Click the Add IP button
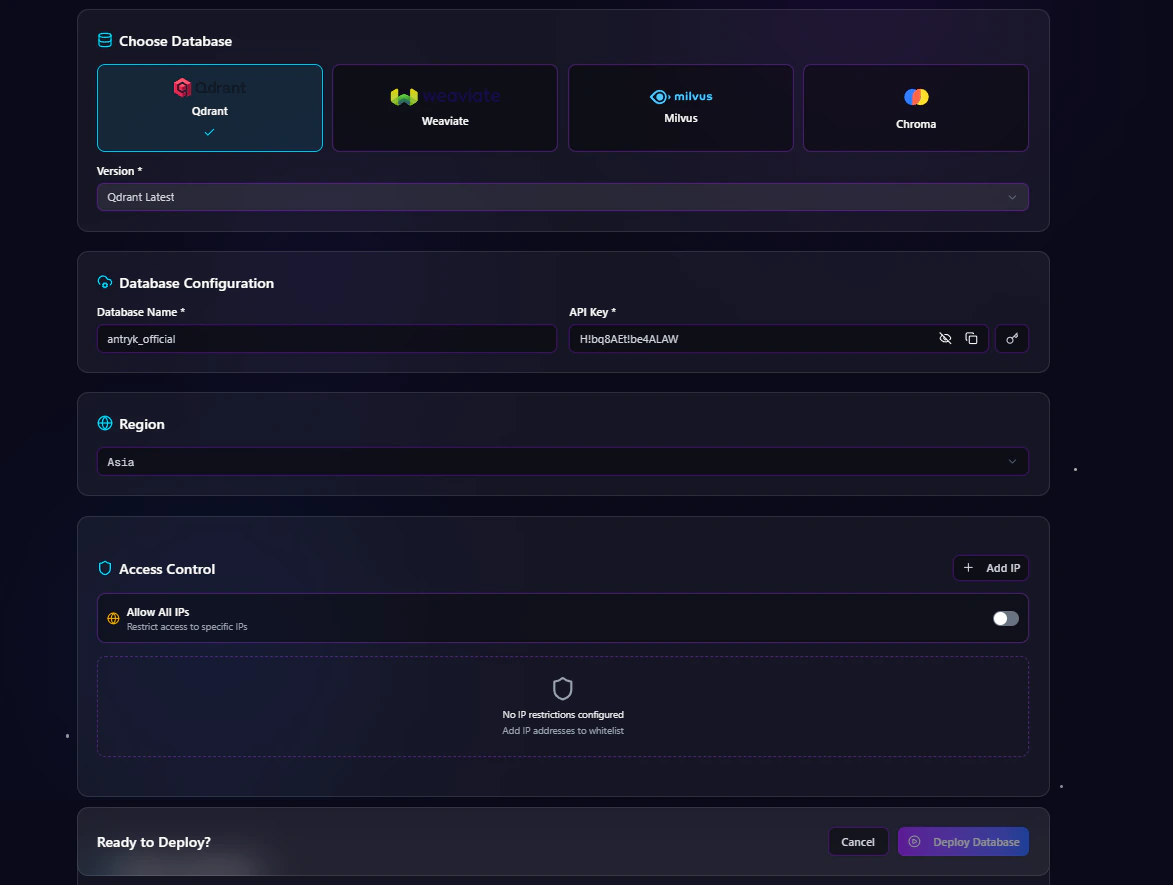The height and width of the screenshot is (885, 1173). pos(990,568)
